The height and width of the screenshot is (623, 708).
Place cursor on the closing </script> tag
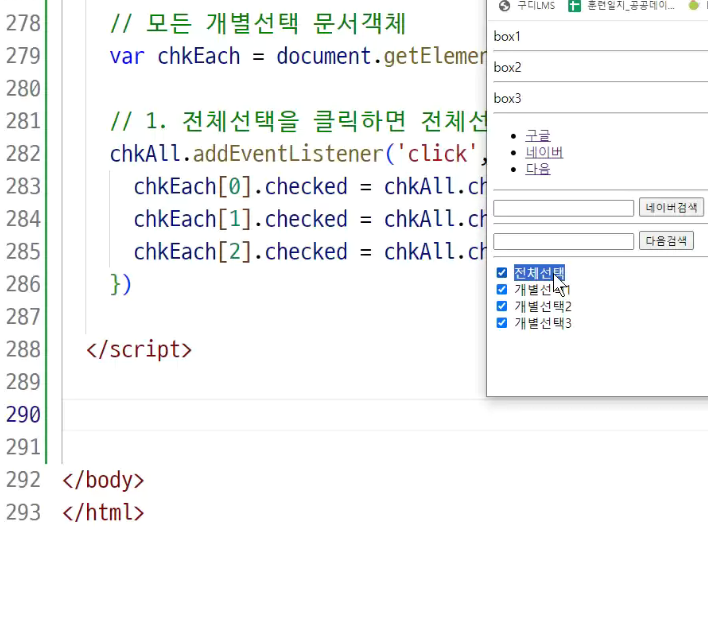(139, 350)
